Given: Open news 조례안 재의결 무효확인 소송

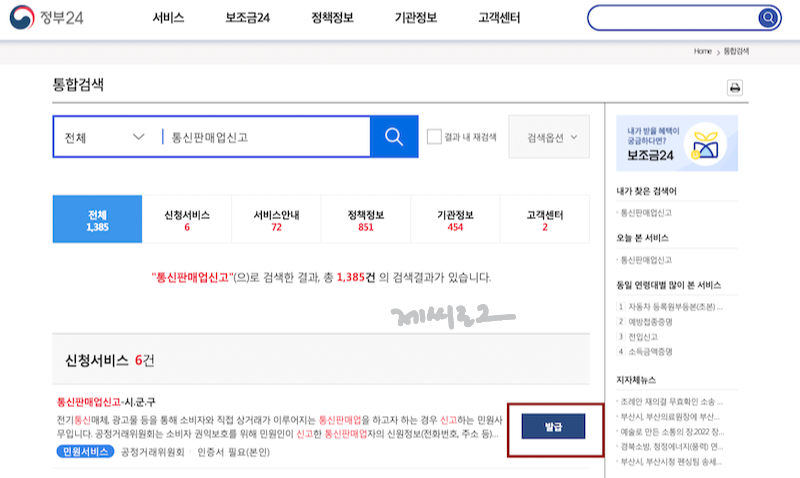Looking at the screenshot, I should click(671, 402).
